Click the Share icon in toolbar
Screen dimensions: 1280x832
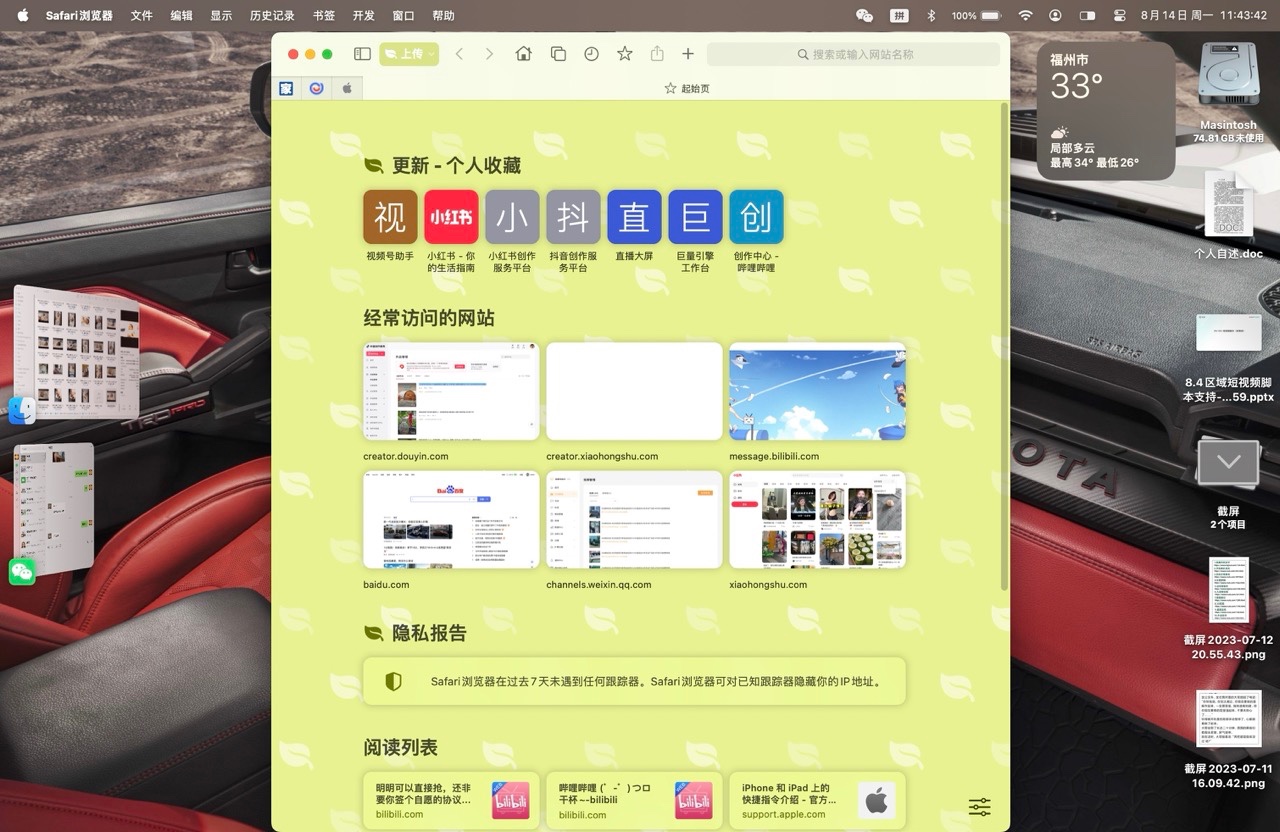(x=657, y=54)
